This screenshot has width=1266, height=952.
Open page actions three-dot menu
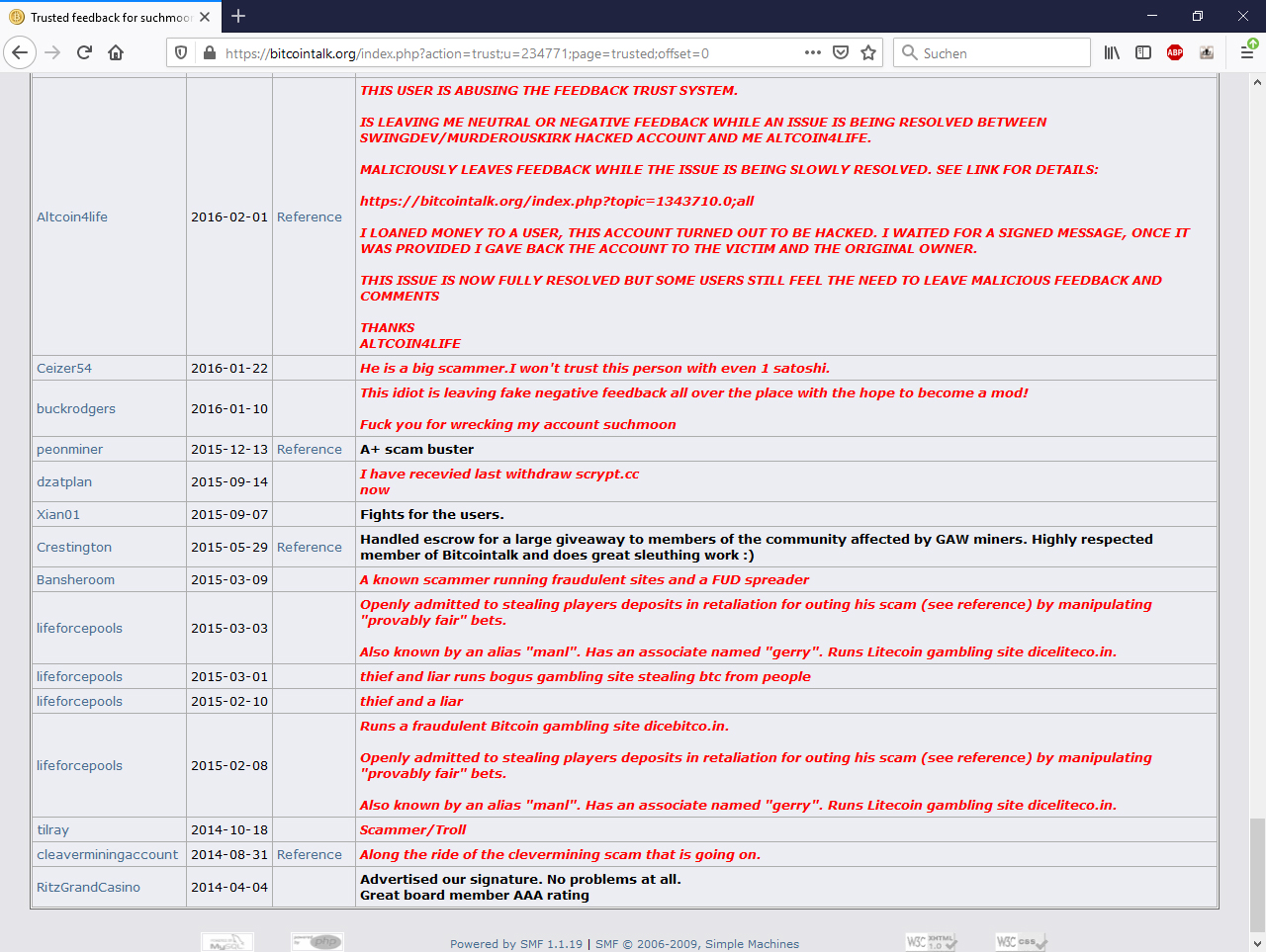pyautogui.click(x=813, y=52)
